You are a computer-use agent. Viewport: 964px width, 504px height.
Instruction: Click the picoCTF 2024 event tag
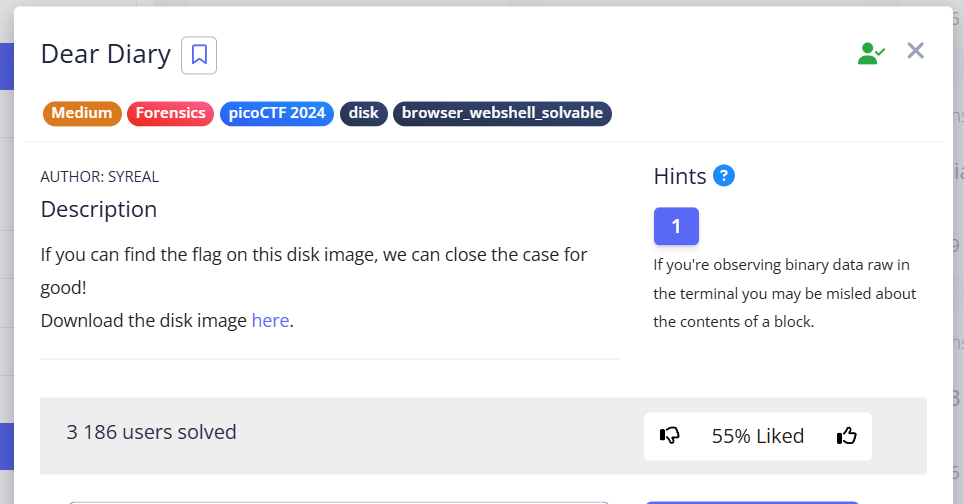(x=277, y=113)
